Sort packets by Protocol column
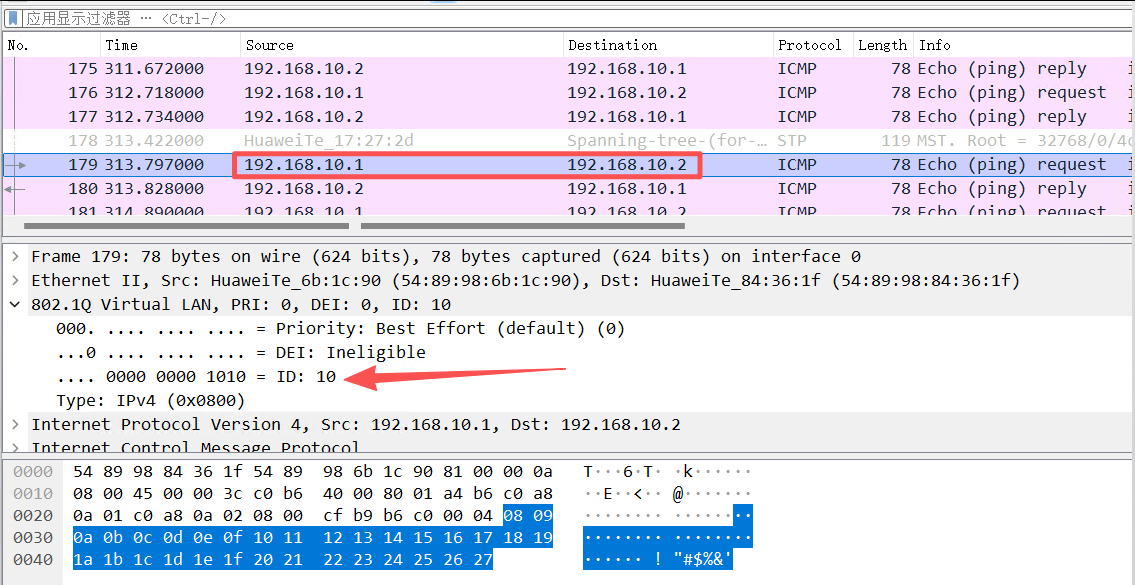The image size is (1135, 585). click(x=811, y=44)
